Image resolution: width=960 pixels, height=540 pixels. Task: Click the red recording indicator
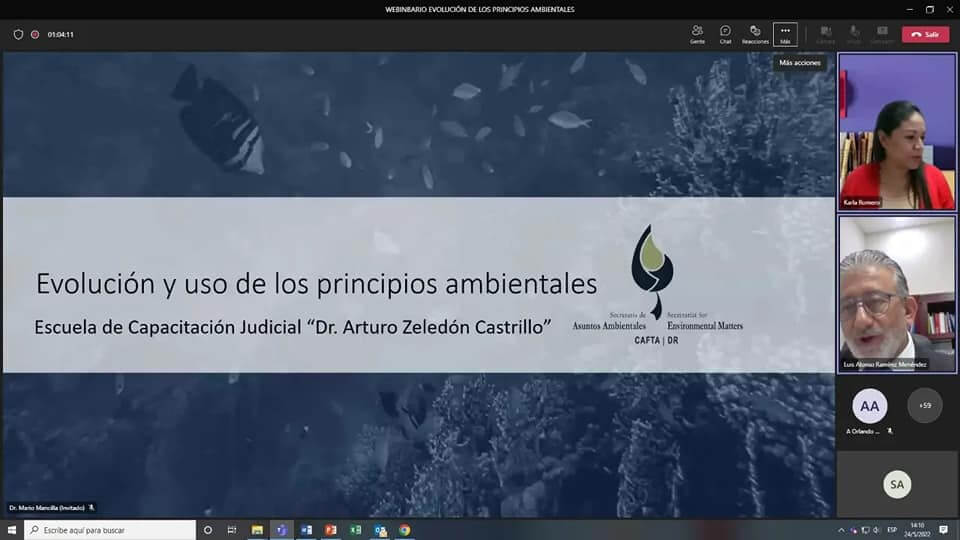[x=35, y=35]
